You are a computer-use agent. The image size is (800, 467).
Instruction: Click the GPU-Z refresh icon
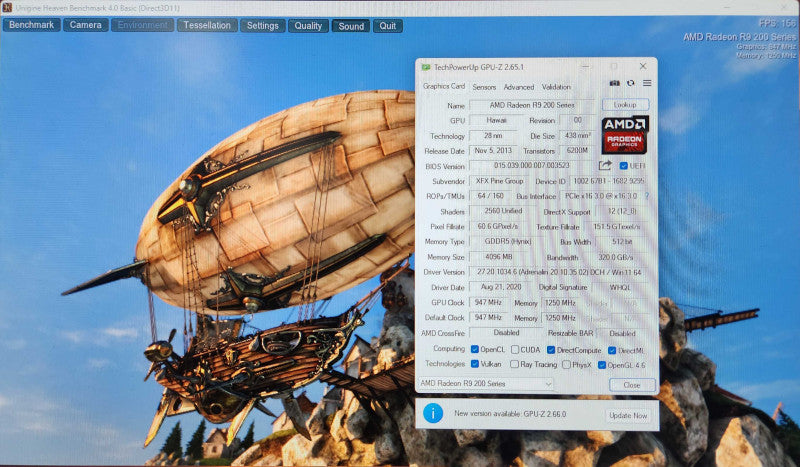[631, 83]
